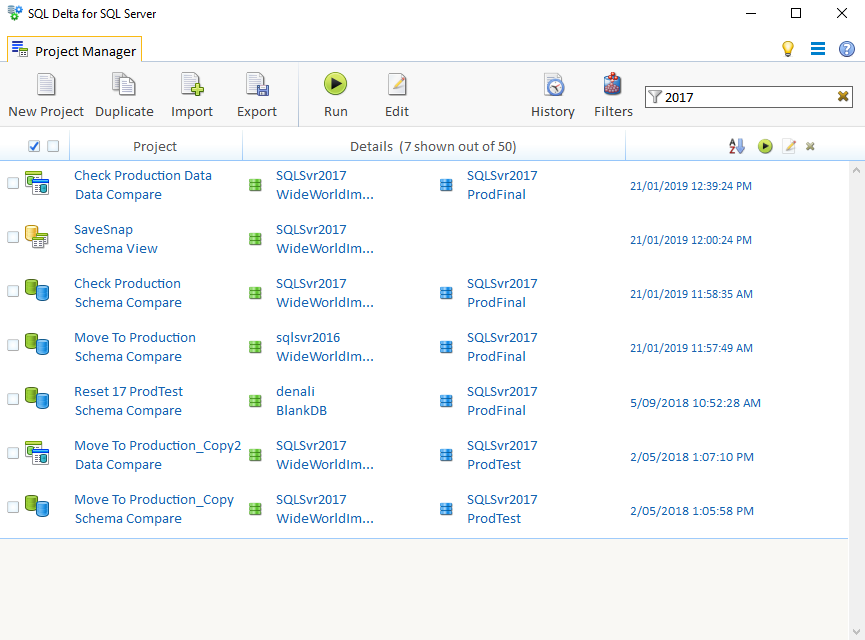Tick checkbox for SaveSnap project
Image resolution: width=865 pixels, height=640 pixels.
click(x=13, y=237)
